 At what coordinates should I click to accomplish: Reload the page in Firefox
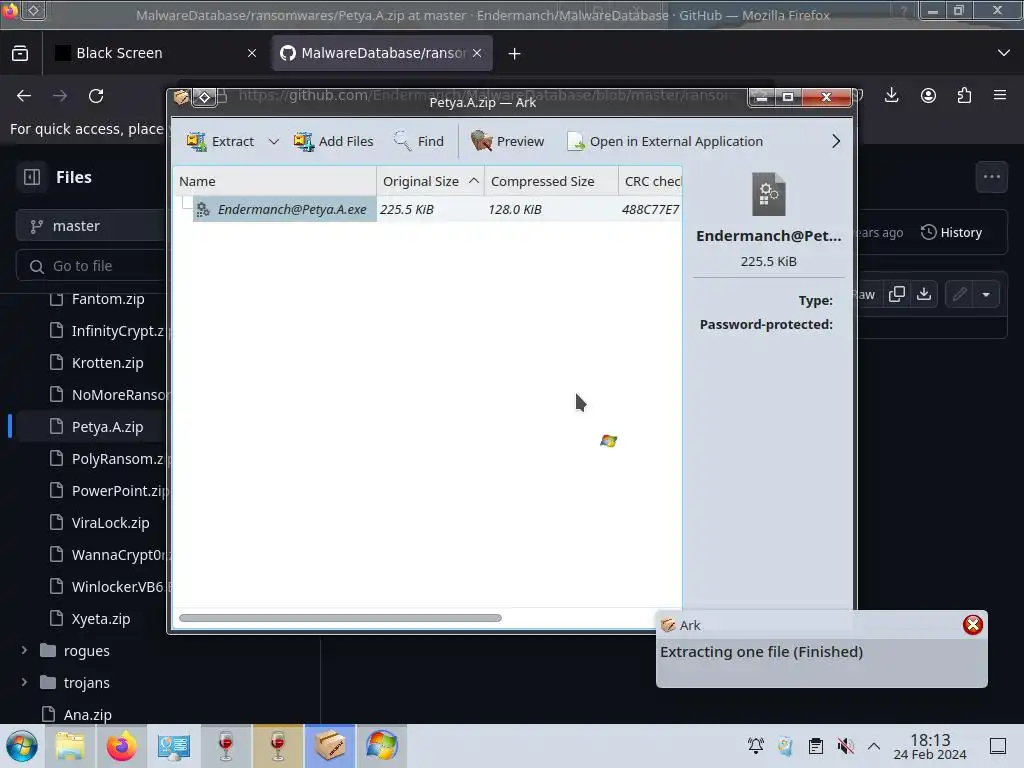(x=96, y=96)
